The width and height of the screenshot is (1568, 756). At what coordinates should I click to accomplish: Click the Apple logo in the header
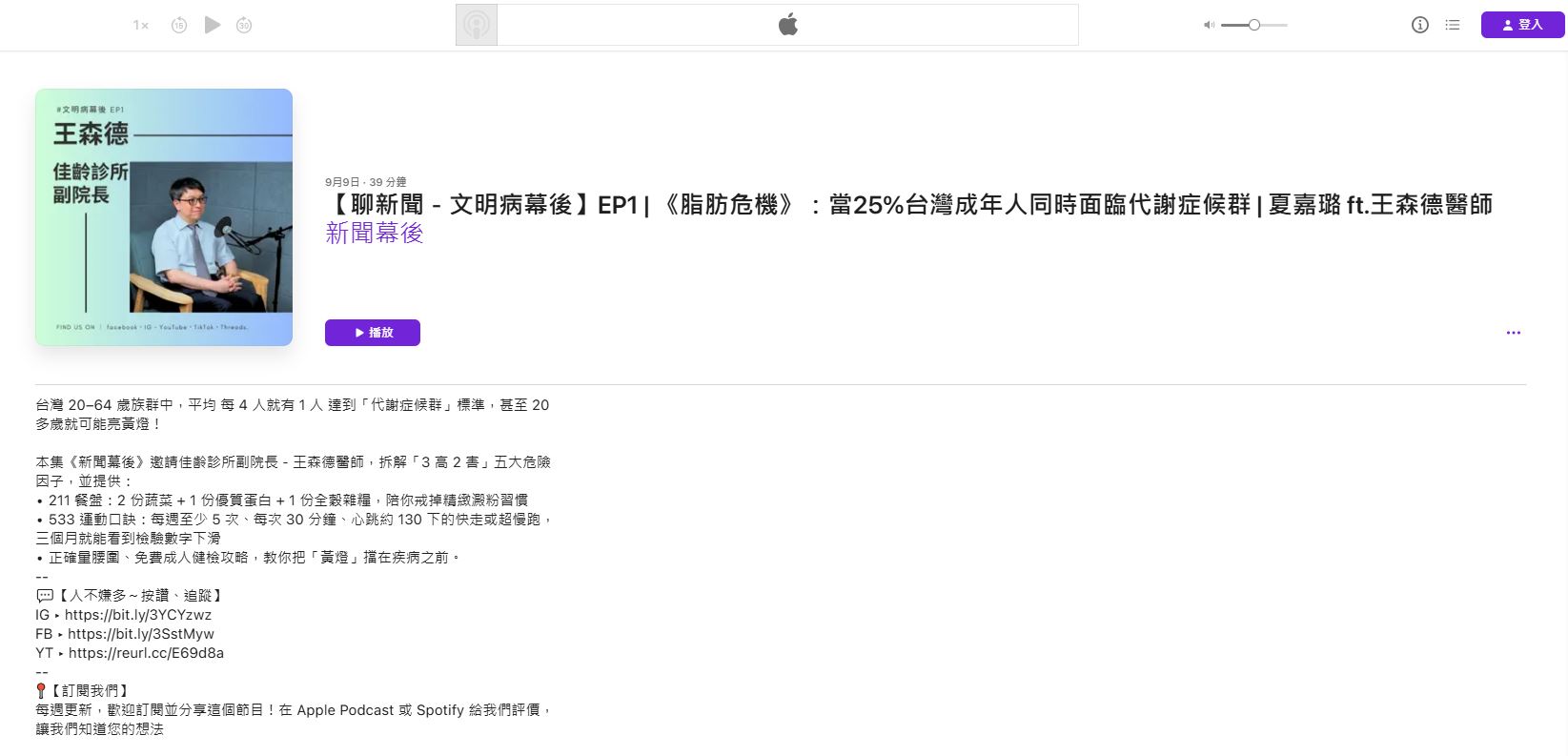787,25
